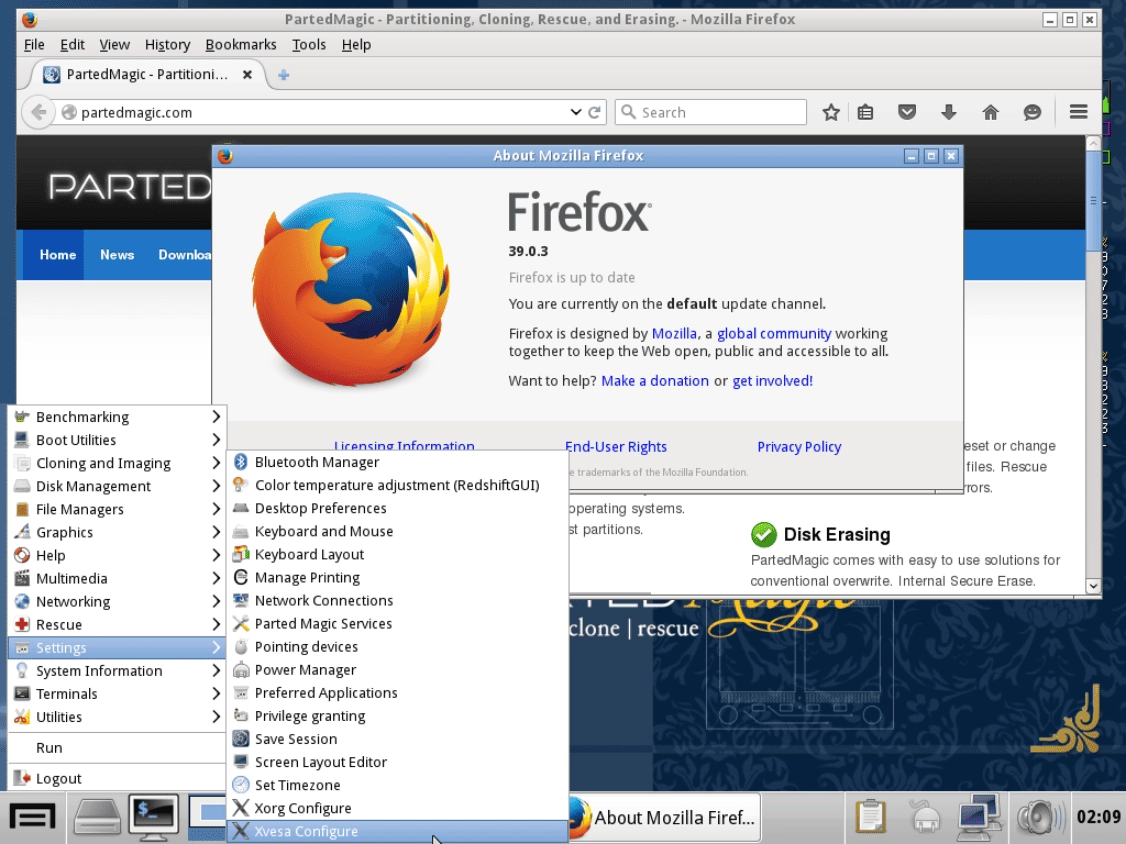
Task: Open the End-User Rights link
Action: 615,447
